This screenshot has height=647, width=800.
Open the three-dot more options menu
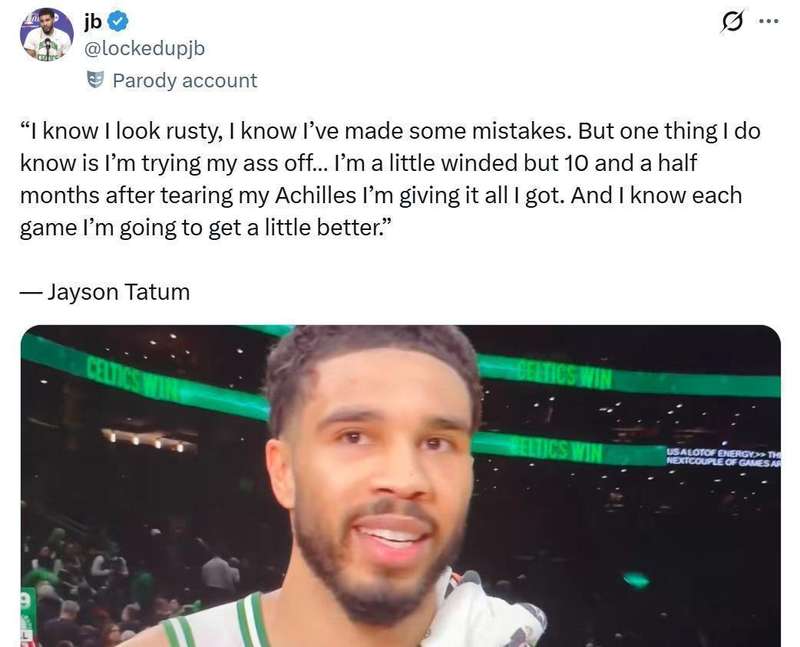coord(767,22)
